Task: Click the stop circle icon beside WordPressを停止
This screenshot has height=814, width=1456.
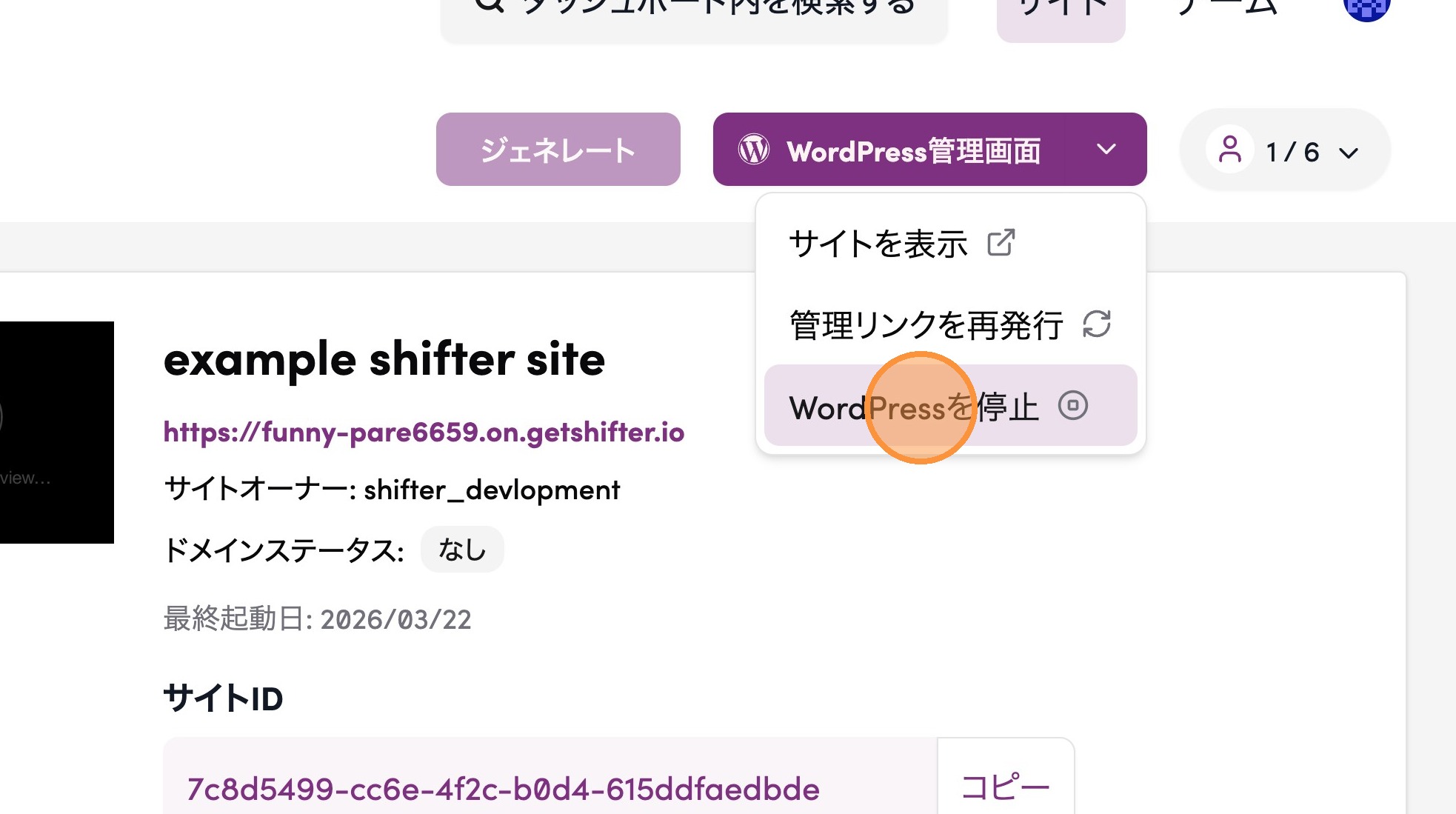Action: pos(1072,405)
